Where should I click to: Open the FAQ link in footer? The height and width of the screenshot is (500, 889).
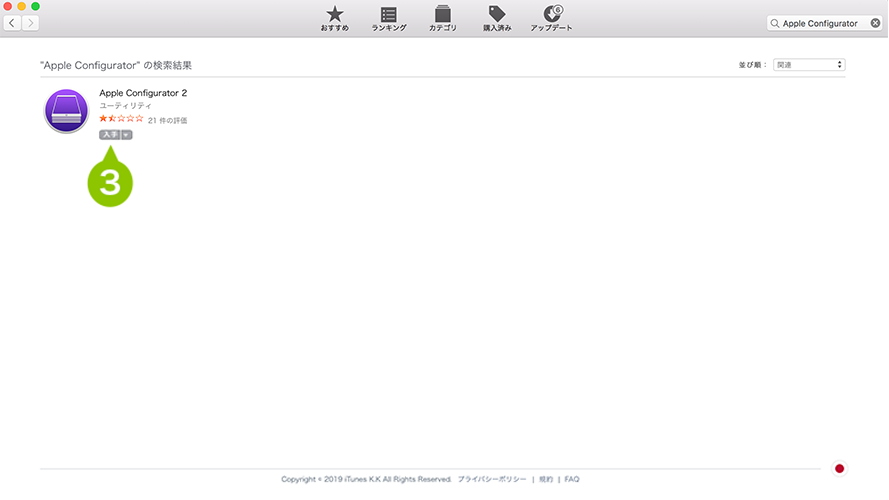coord(572,479)
